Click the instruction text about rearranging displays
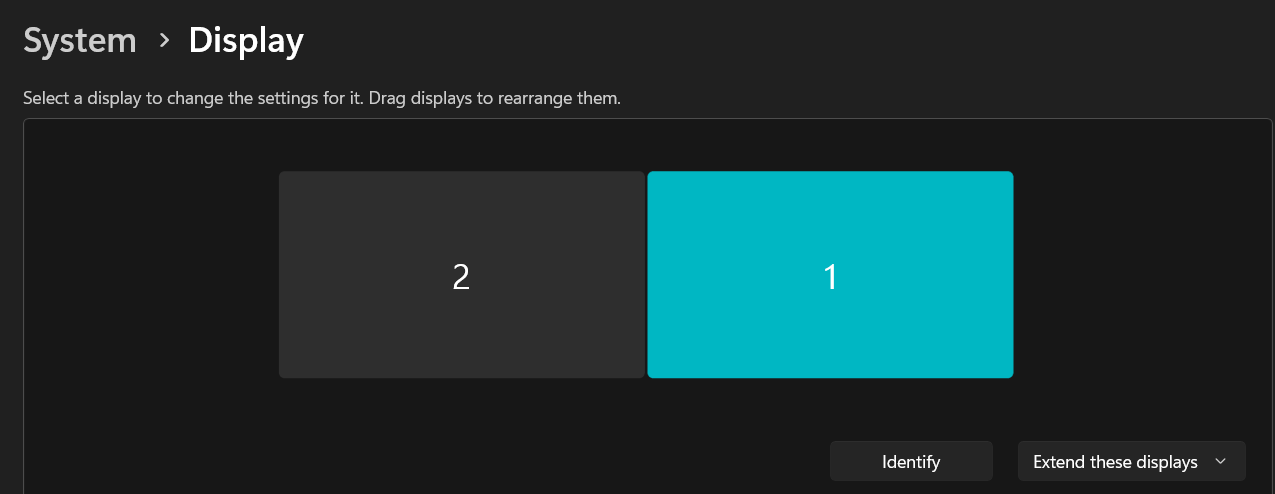The height and width of the screenshot is (494, 1275). click(322, 99)
